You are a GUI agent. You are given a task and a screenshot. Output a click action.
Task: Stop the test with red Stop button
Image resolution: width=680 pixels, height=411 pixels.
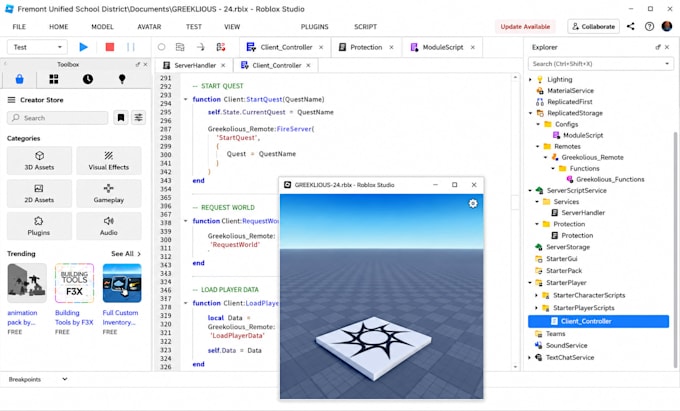[110, 47]
